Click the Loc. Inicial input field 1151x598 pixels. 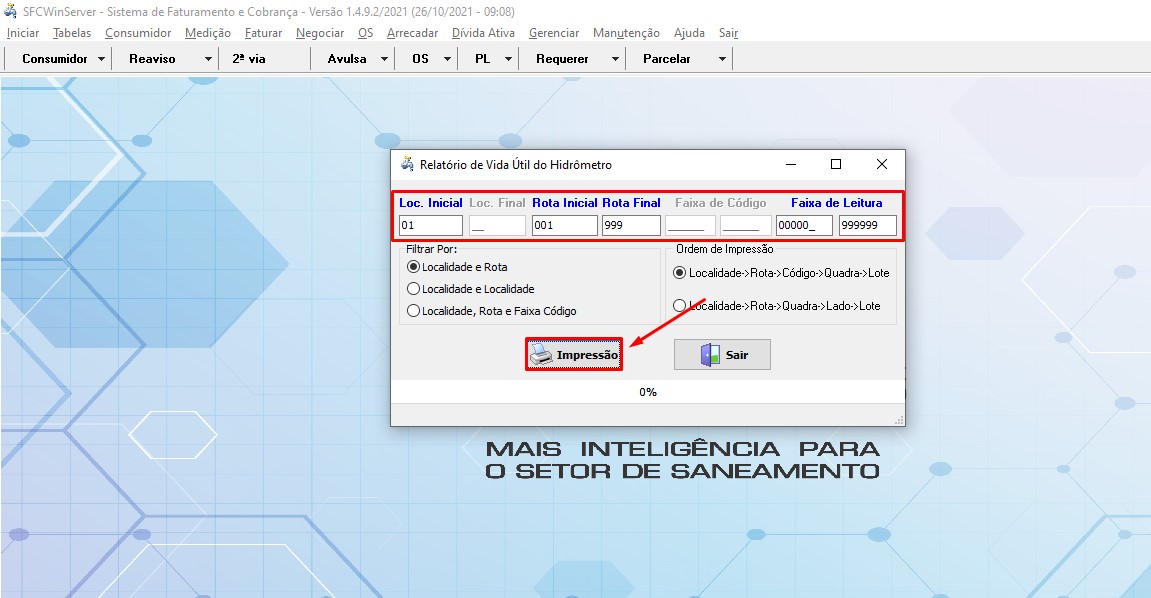(430, 226)
